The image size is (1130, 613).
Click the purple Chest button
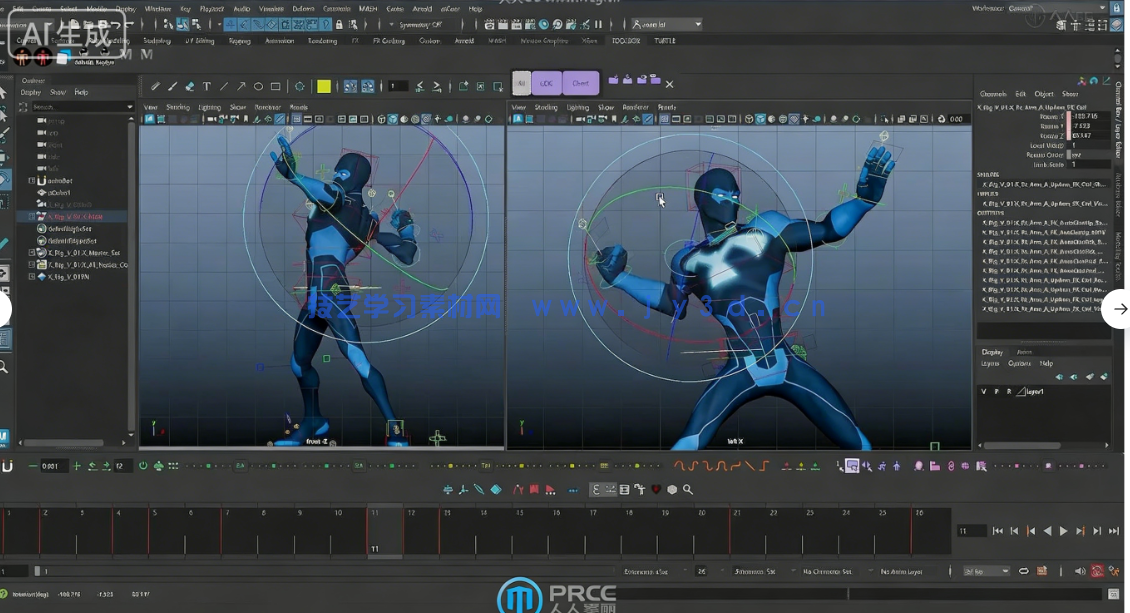tap(580, 84)
